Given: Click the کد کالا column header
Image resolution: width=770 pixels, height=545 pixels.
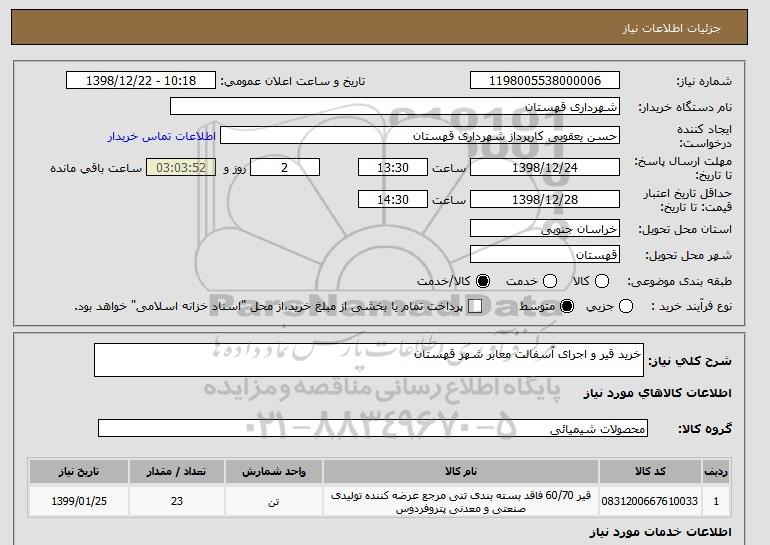Looking at the screenshot, I should tap(650, 471).
